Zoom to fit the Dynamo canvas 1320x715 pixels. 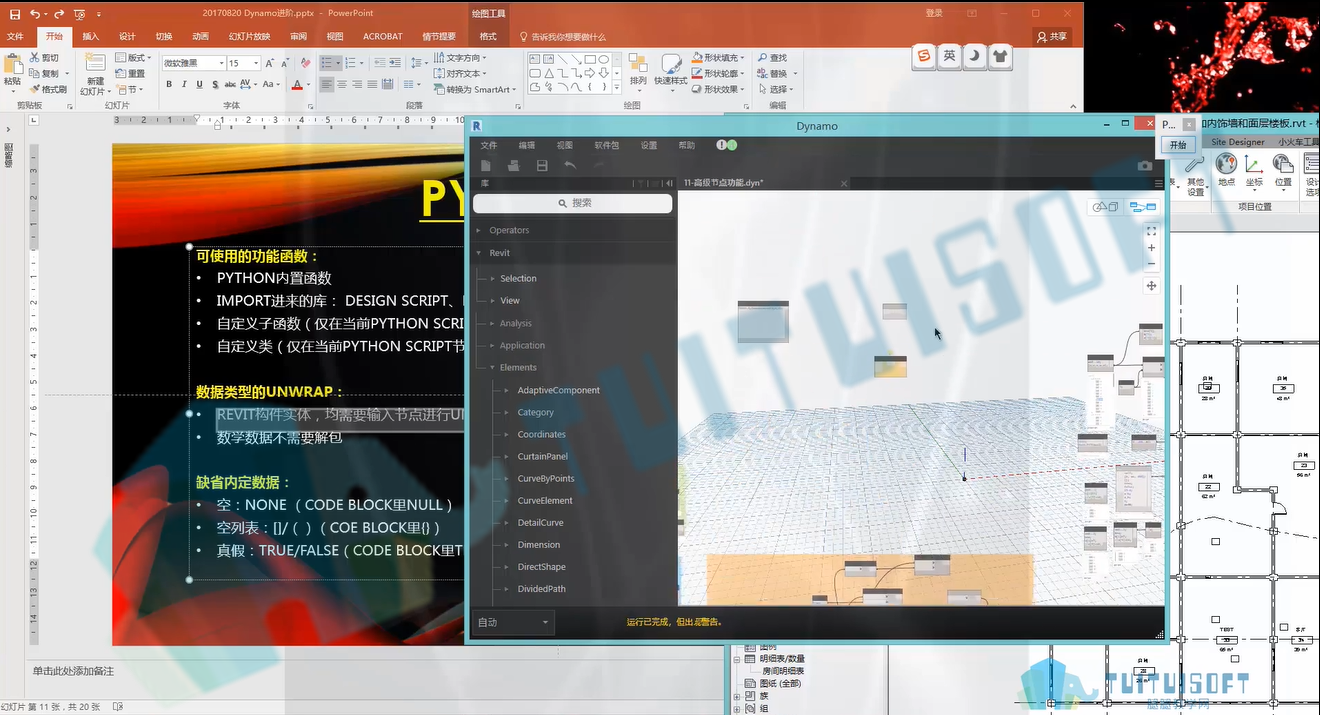(x=1151, y=231)
